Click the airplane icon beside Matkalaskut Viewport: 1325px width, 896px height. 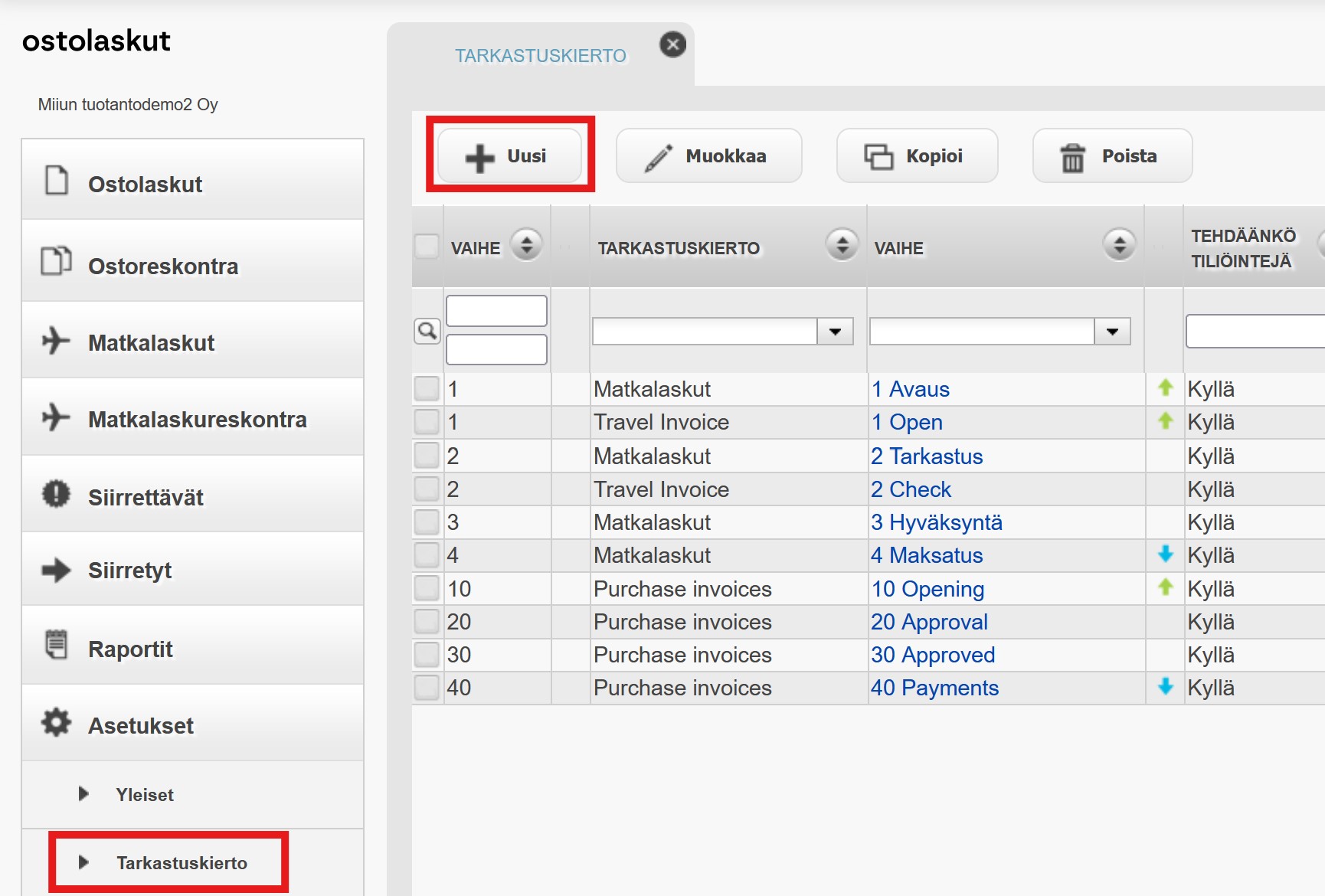[55, 341]
